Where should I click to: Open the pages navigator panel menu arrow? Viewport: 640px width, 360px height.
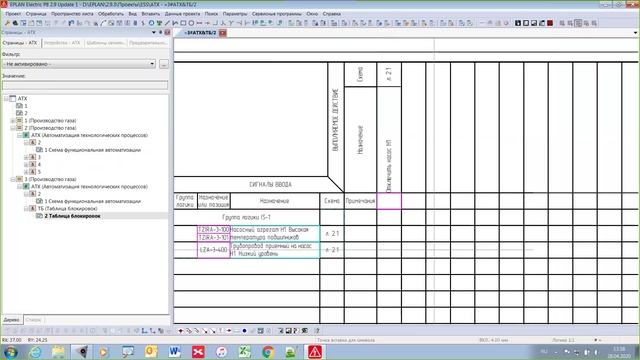pyautogui.click(x=154, y=32)
